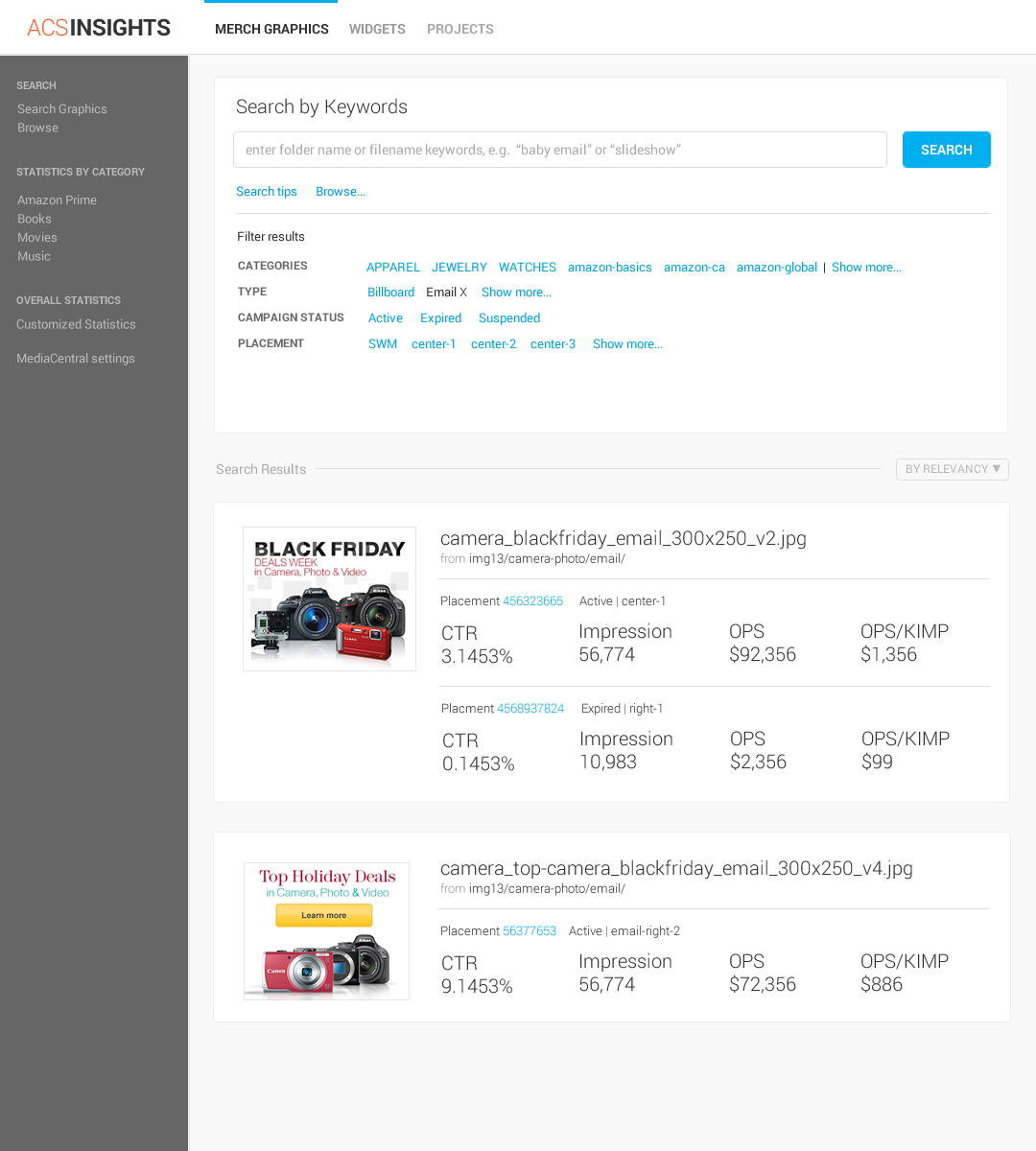
Task: Select Amazon Prime in sidebar statistics
Action: coord(57,200)
